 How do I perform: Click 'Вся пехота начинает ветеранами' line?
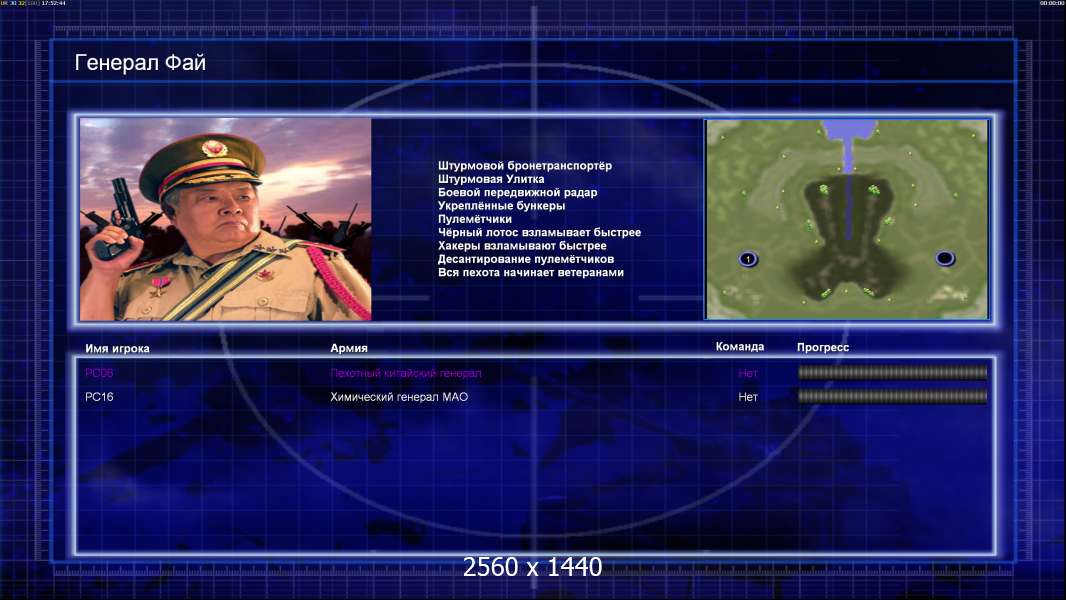[x=530, y=272]
